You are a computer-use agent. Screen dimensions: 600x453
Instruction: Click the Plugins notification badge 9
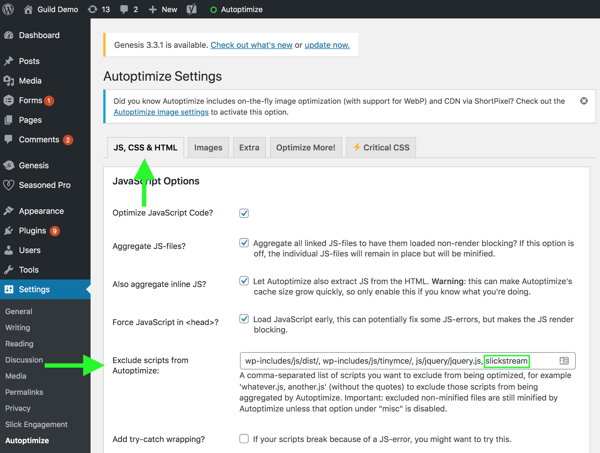55,231
